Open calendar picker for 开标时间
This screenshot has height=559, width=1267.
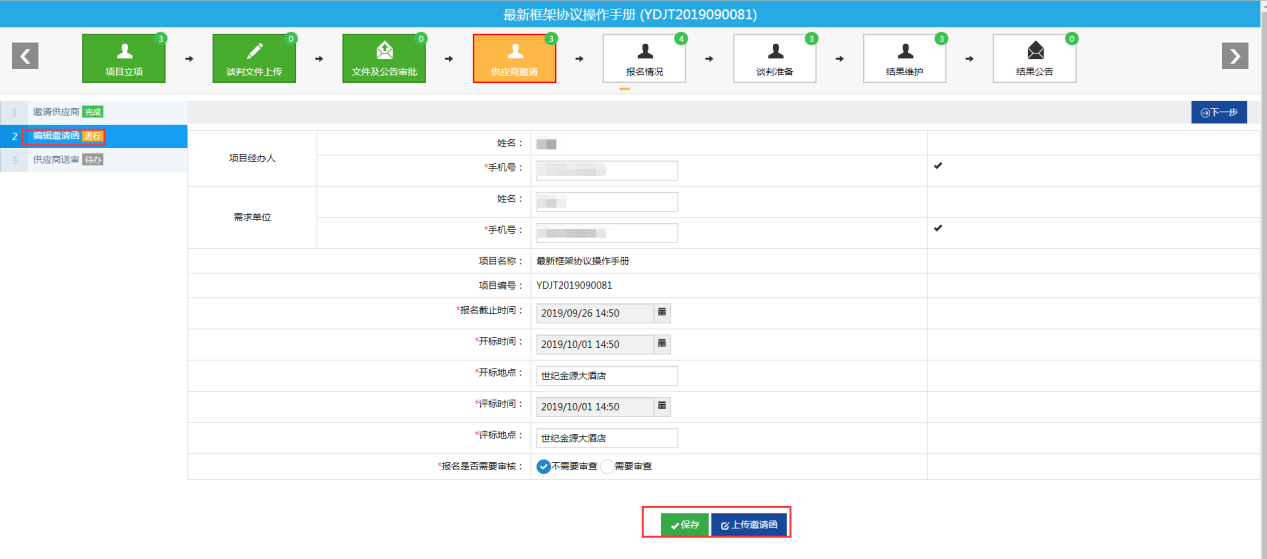pyautogui.click(x=662, y=344)
